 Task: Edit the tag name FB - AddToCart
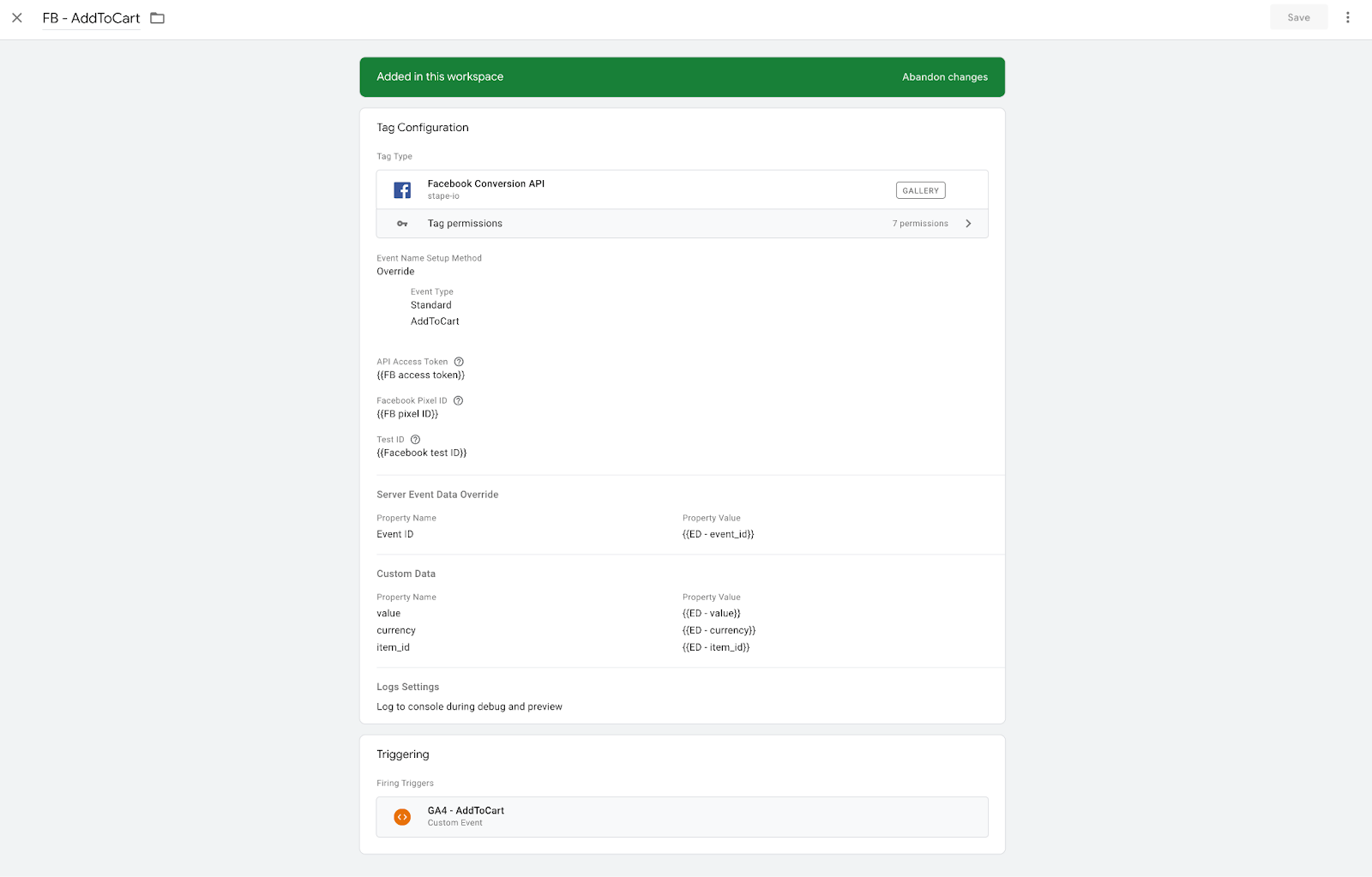pyautogui.click(x=91, y=18)
